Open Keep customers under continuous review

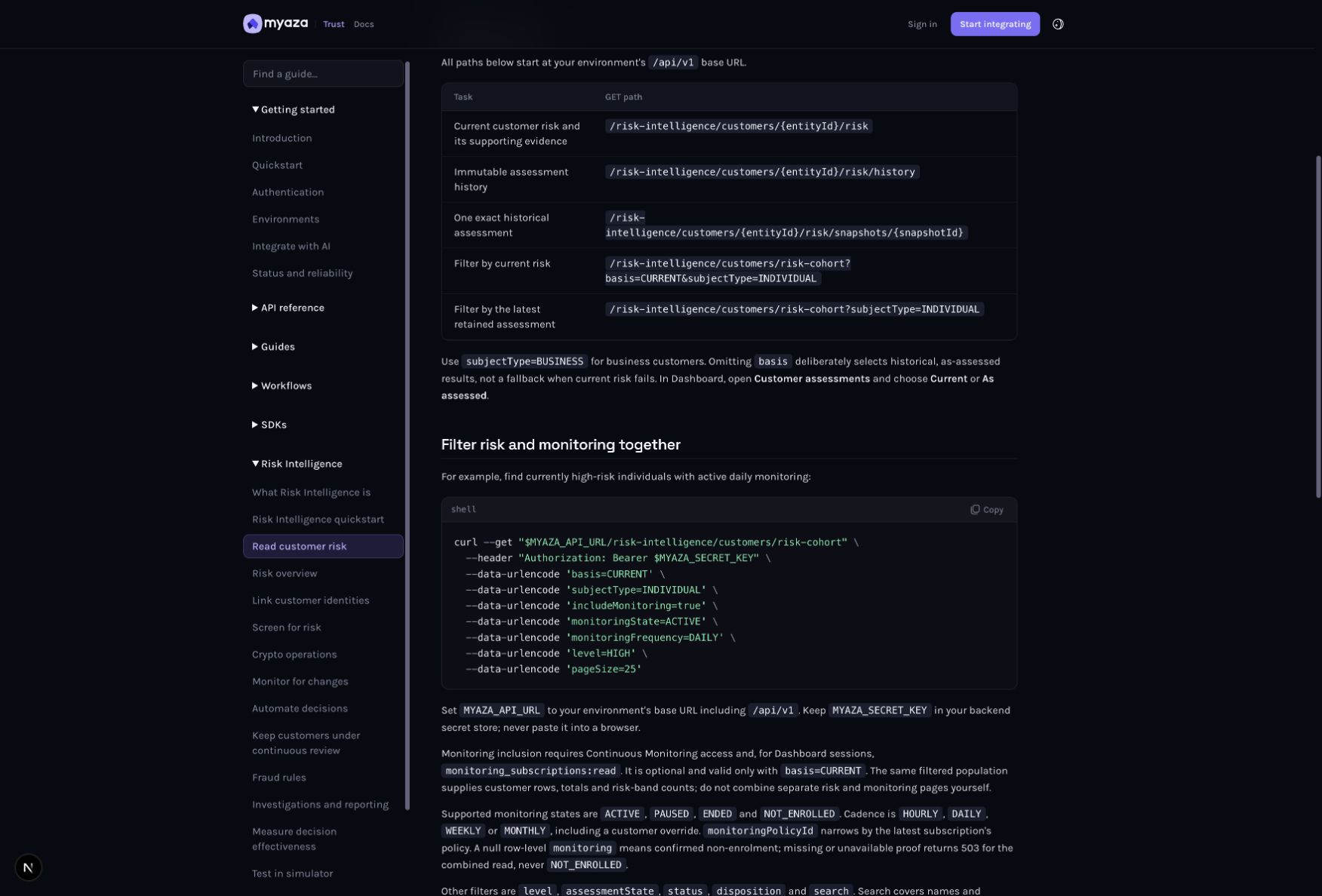click(x=306, y=743)
